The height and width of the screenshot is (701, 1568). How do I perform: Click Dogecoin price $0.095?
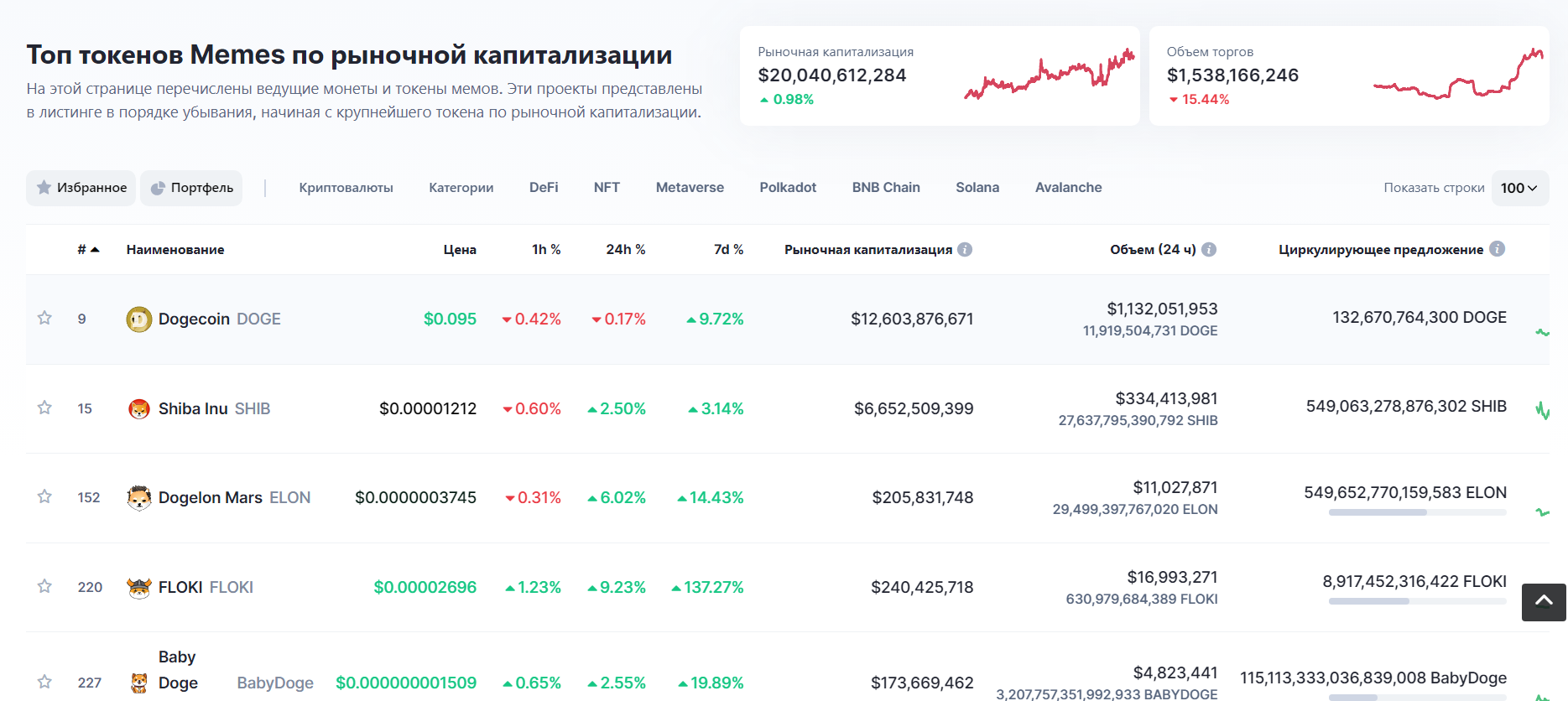pyautogui.click(x=450, y=319)
